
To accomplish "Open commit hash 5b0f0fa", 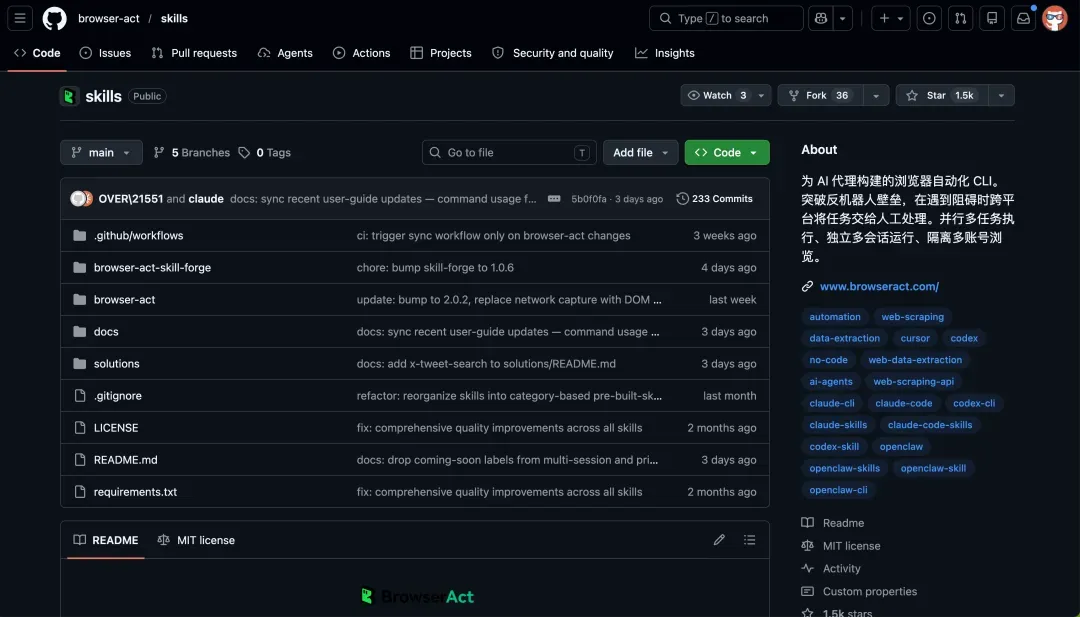I will point(589,199).
